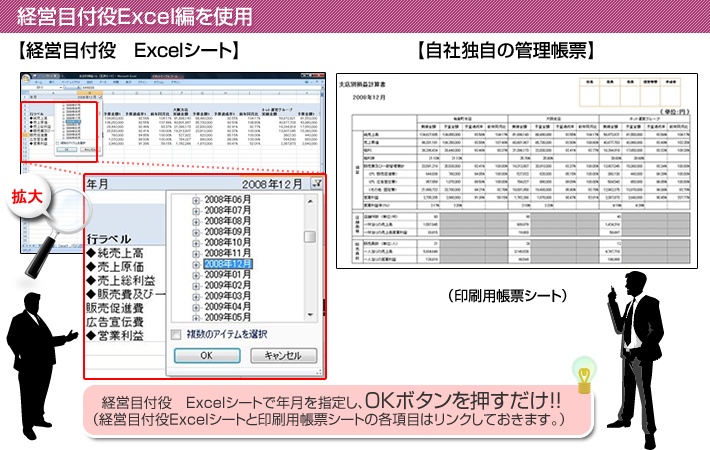This screenshot has width=710, height=450.
Task: Click the scrollbar thumb in the enlarged list
Action: coord(310,237)
